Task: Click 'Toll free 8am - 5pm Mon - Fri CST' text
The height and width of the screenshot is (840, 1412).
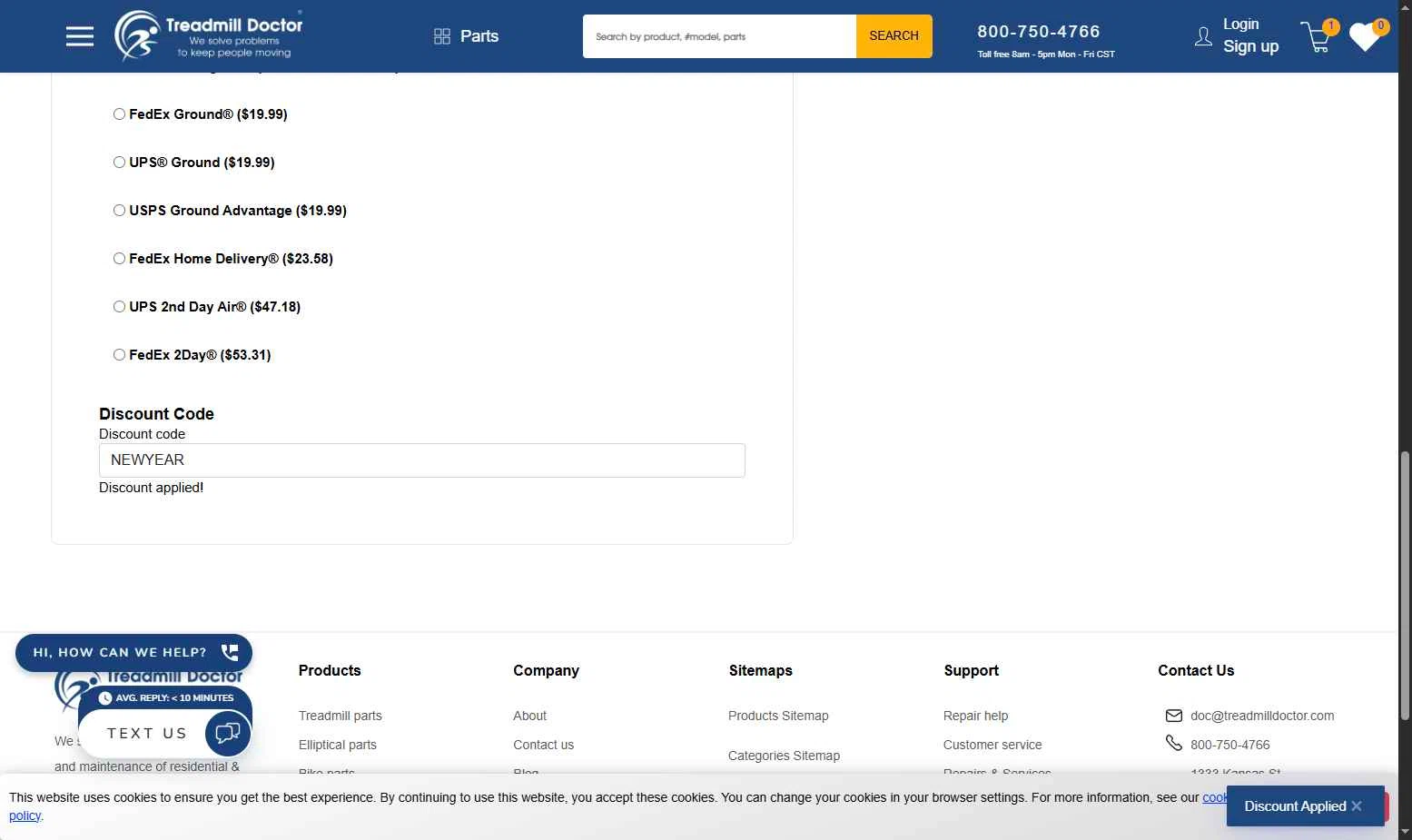Action: click(1046, 54)
